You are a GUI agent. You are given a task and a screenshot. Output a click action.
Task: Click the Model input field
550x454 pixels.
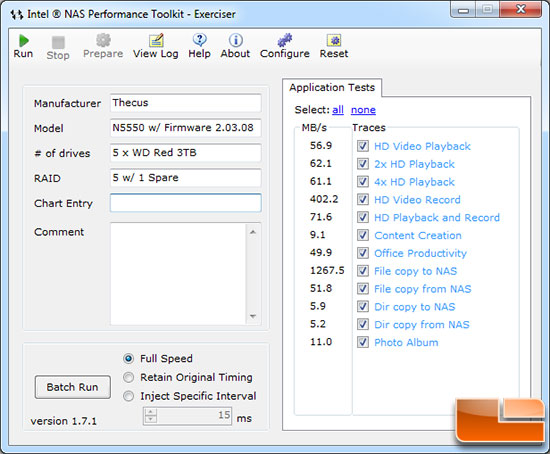186,128
